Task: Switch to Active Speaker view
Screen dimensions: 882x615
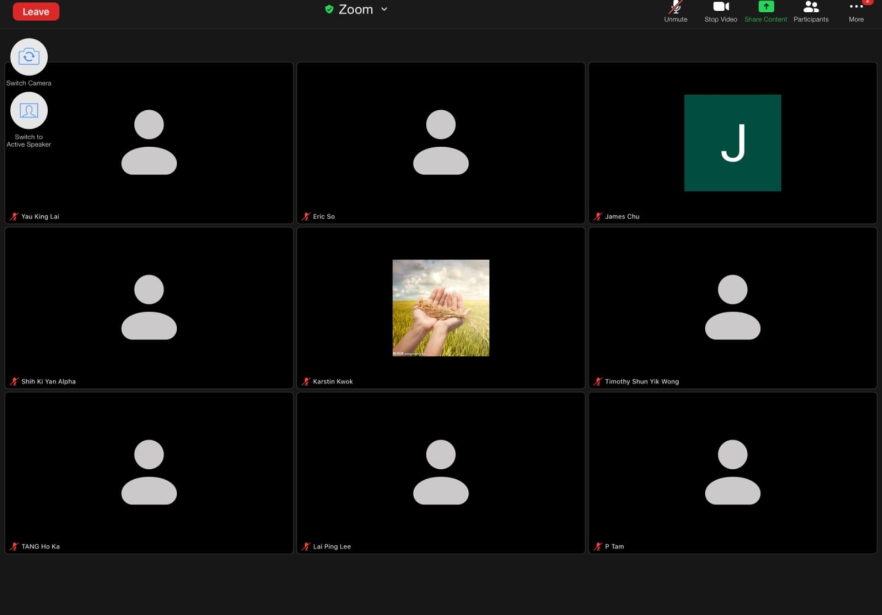Action: (x=29, y=111)
